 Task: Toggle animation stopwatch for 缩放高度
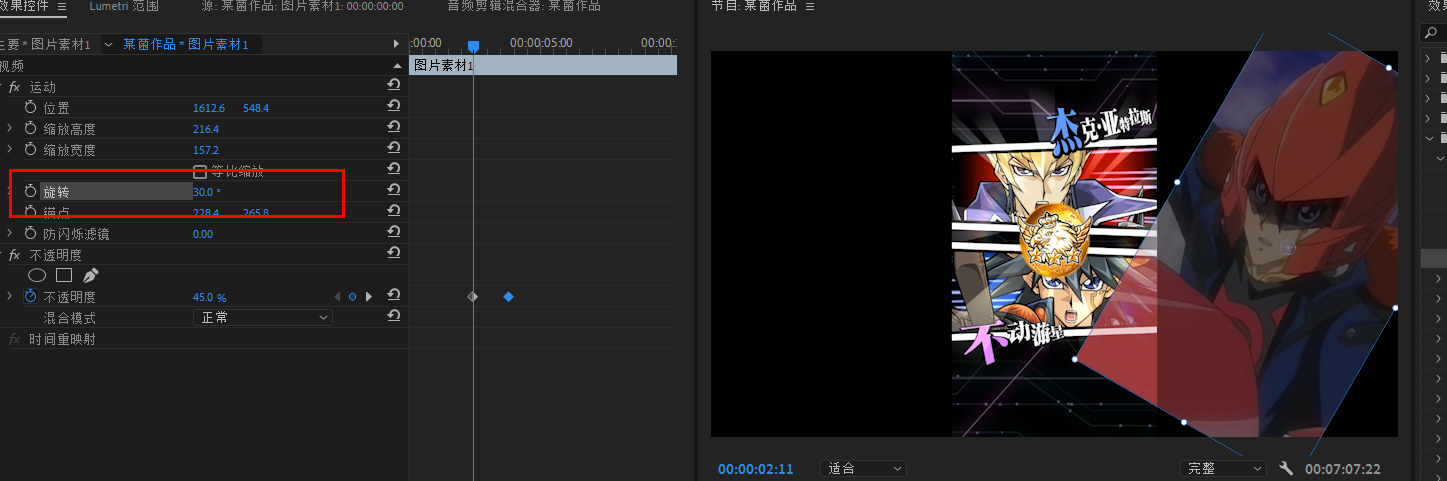30,128
